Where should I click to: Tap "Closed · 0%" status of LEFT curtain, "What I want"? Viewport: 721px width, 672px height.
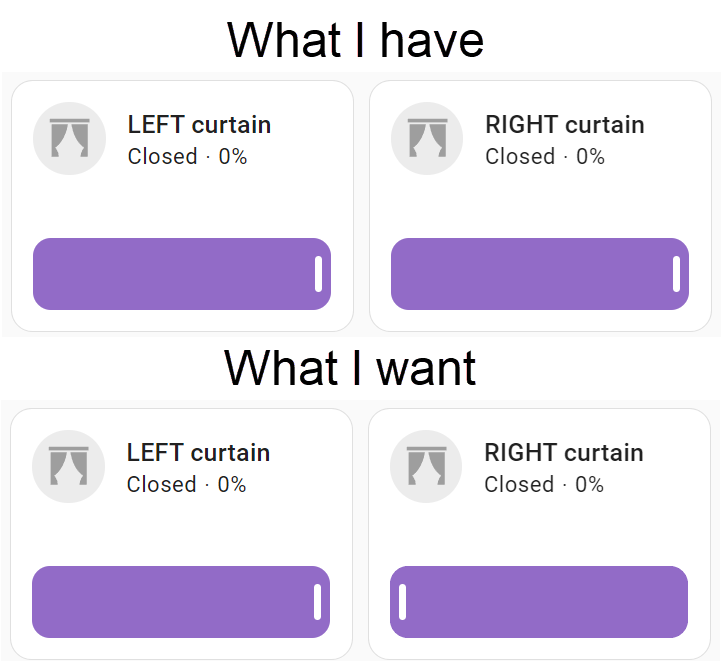186,485
